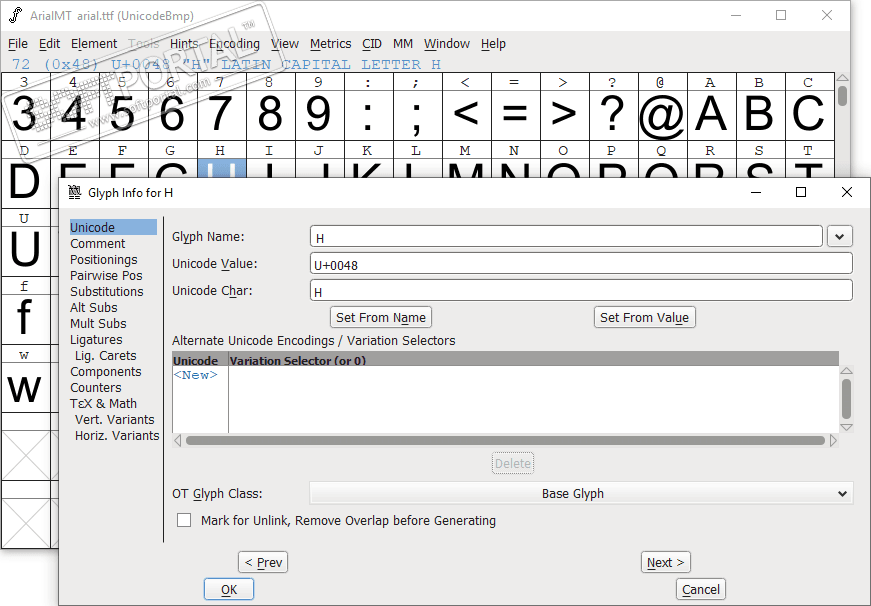This screenshot has height=606, width=871.
Task: Open the Window menu
Action: point(447,44)
